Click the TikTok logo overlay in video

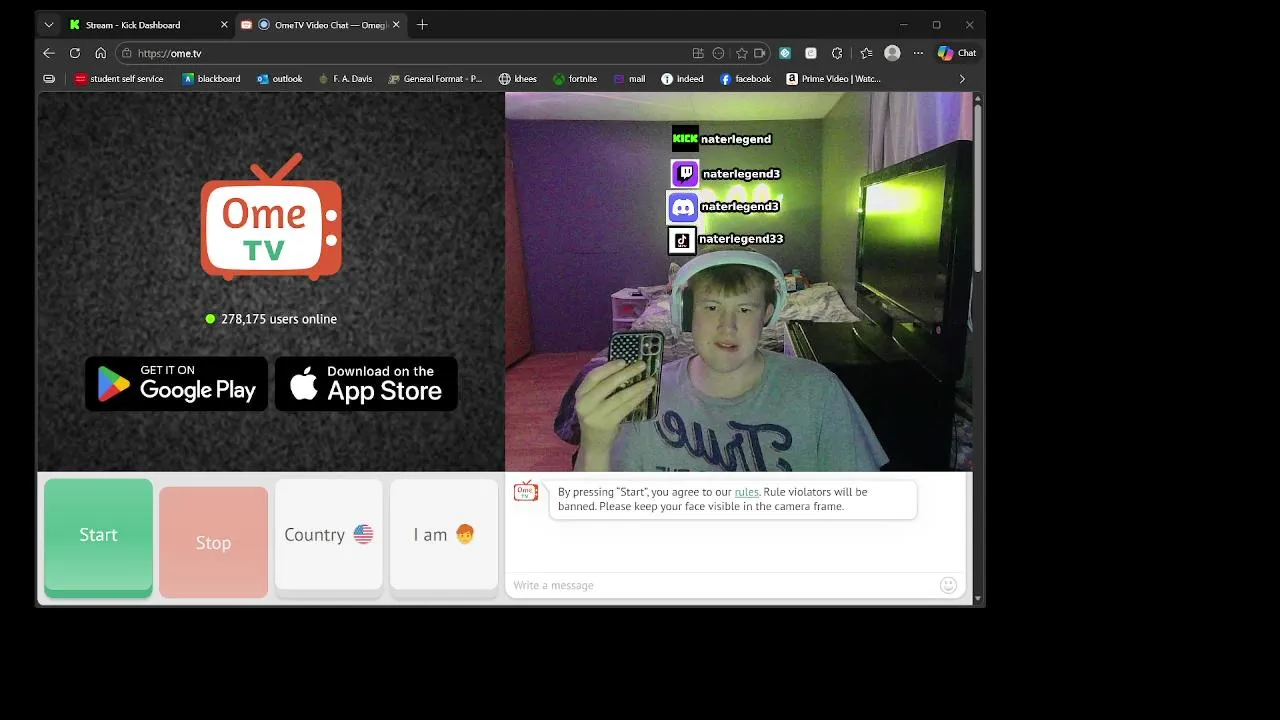(x=682, y=240)
